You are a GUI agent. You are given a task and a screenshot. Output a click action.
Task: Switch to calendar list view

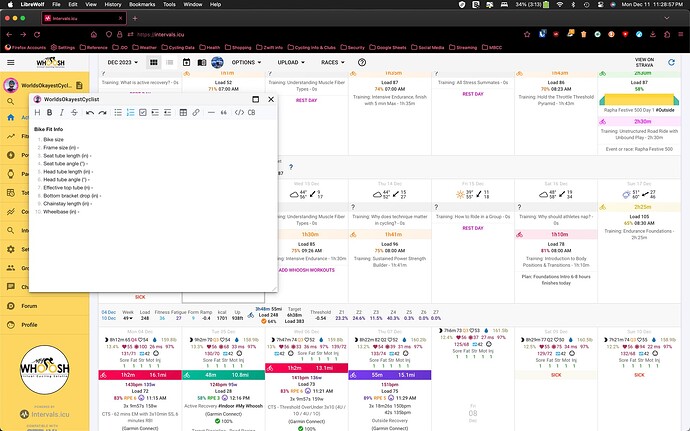point(170,63)
